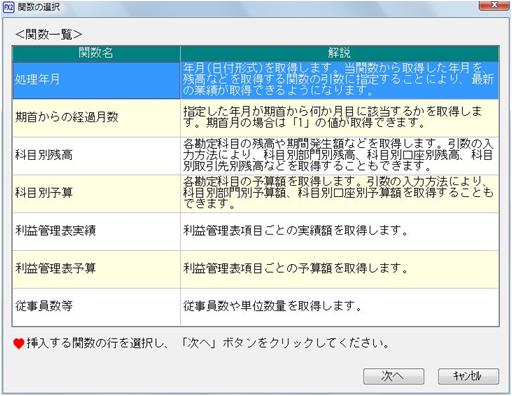This screenshot has width=512, height=396.
Task: Select the 処理年月 function row
Action: point(256,80)
